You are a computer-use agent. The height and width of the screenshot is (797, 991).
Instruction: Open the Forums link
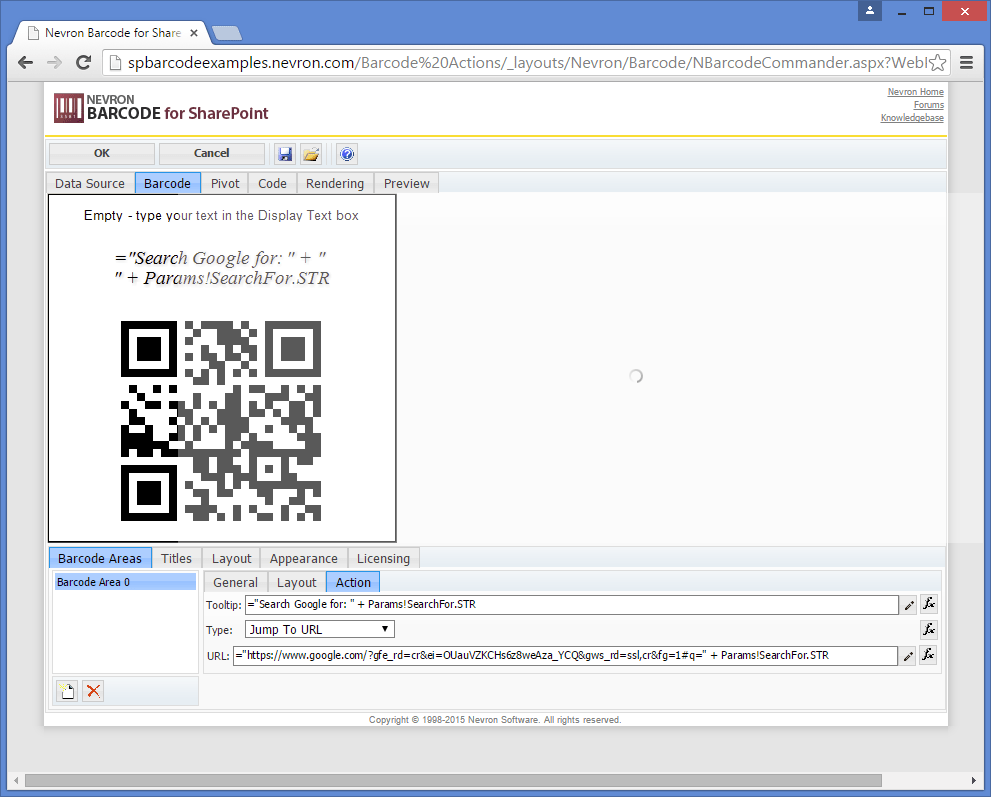tap(928, 105)
